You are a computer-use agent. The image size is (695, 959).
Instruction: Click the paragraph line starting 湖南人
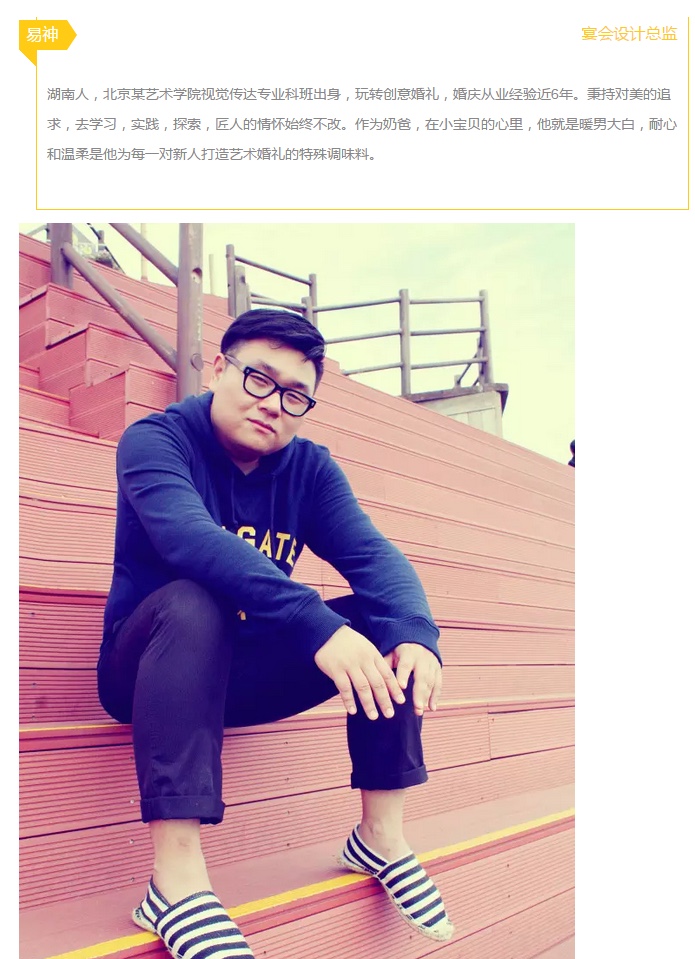(x=359, y=94)
